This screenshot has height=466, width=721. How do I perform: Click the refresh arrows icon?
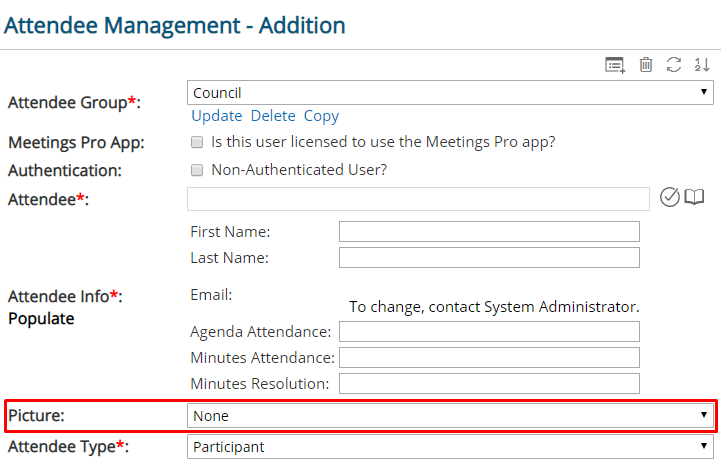point(674,64)
